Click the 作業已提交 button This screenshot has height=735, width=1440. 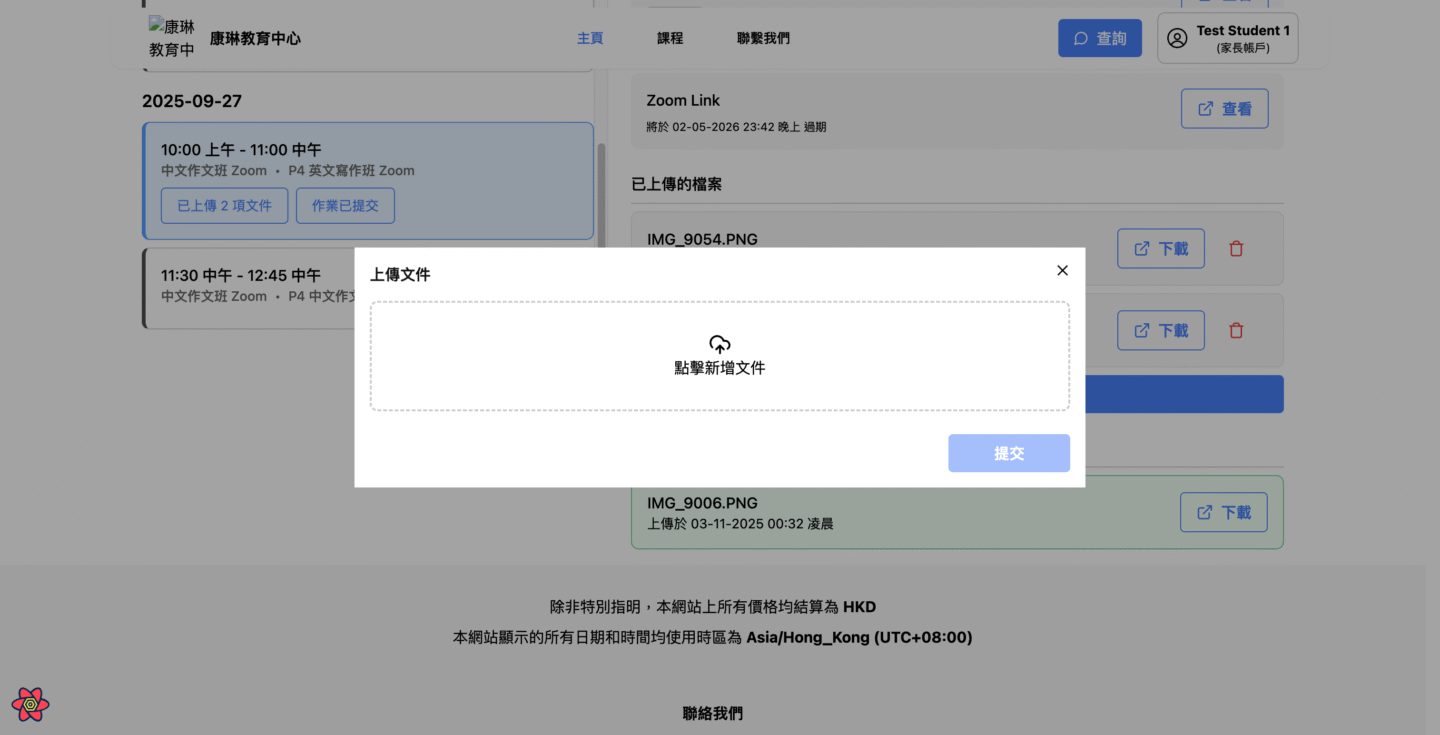345,206
